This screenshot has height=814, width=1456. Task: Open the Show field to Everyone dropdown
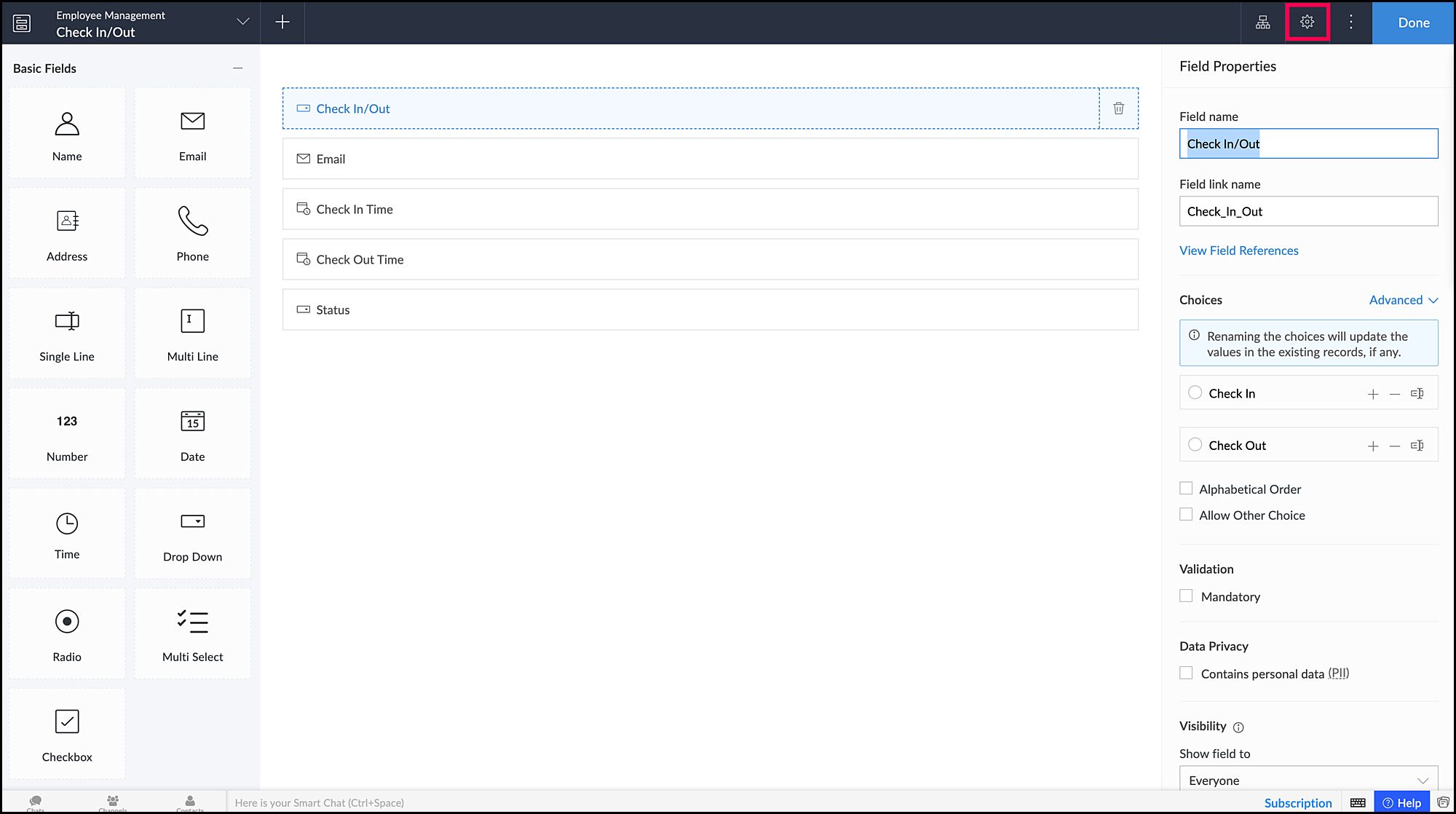1307,779
